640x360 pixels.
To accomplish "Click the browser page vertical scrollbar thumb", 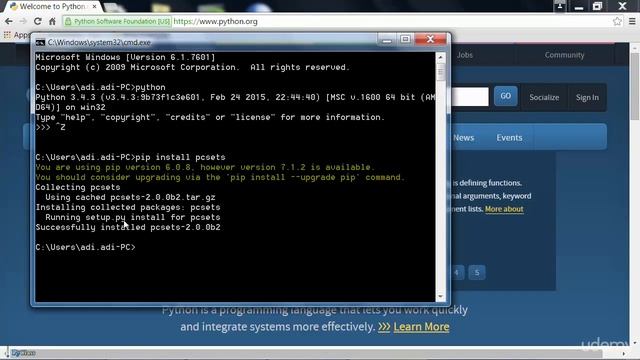I will tap(634, 86).
